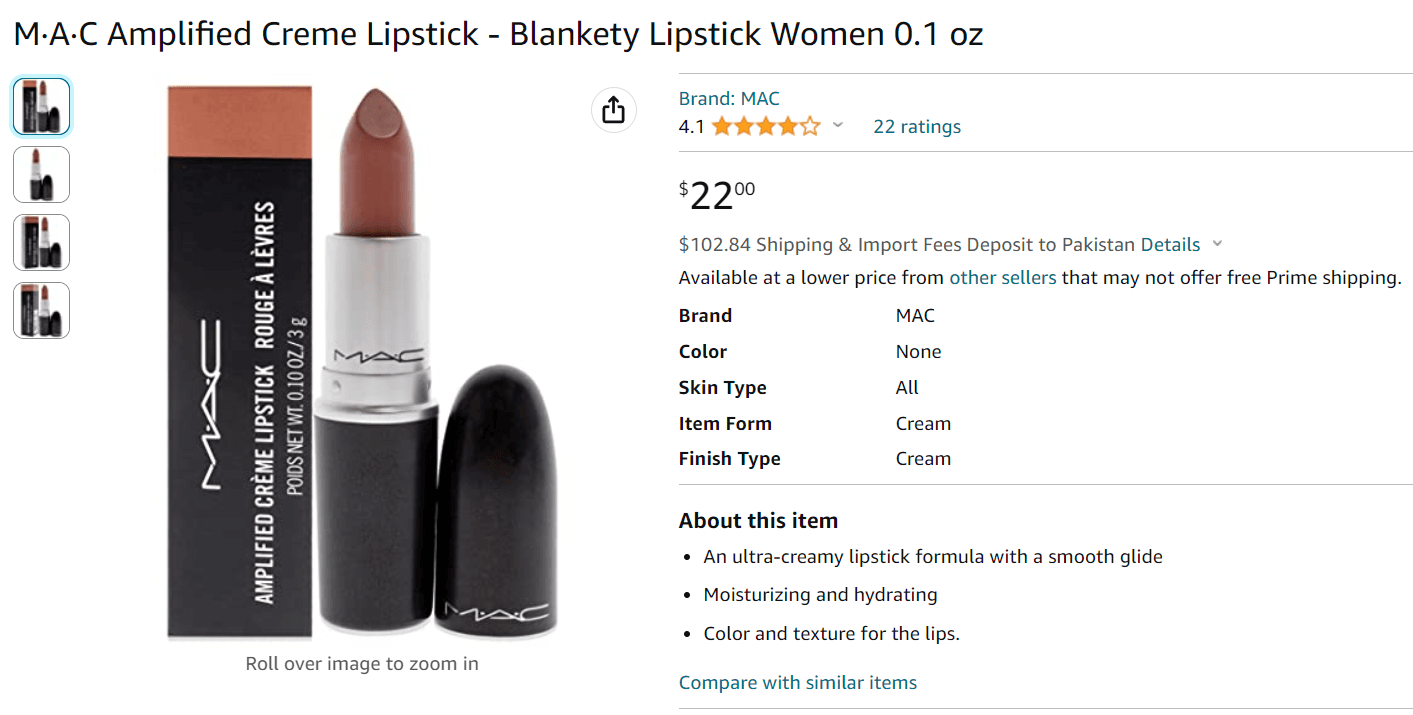1413x715 pixels.
Task: Select the second product thumbnail
Action: pyautogui.click(x=42, y=174)
